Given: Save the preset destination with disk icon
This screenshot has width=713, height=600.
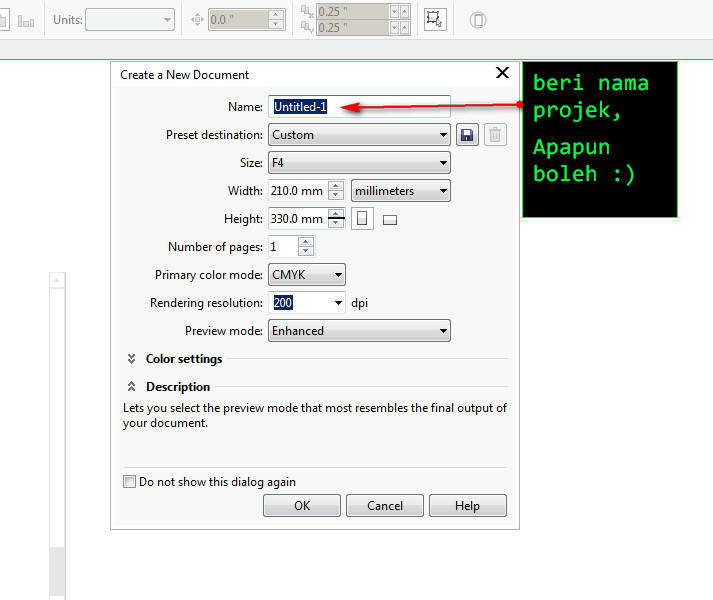Looking at the screenshot, I should pyautogui.click(x=467, y=135).
